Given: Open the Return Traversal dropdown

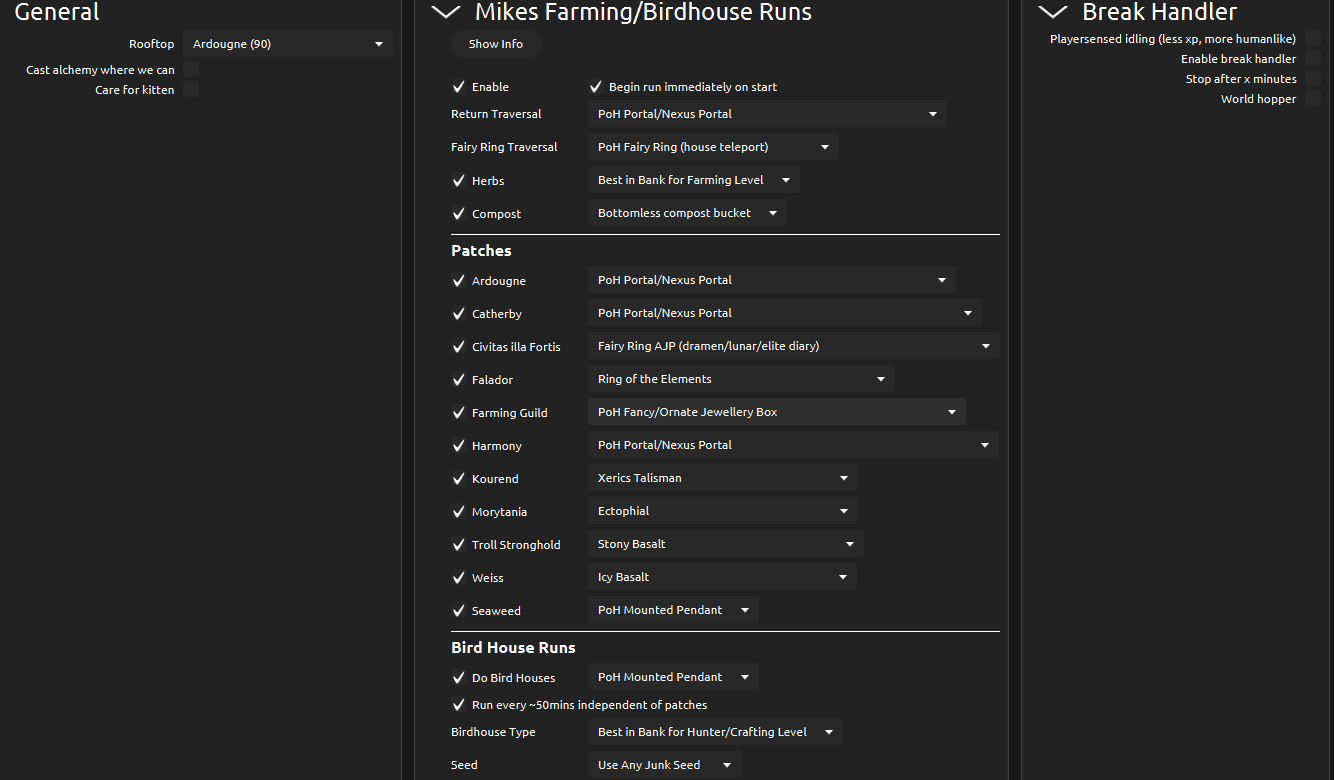Looking at the screenshot, I should click(767, 114).
